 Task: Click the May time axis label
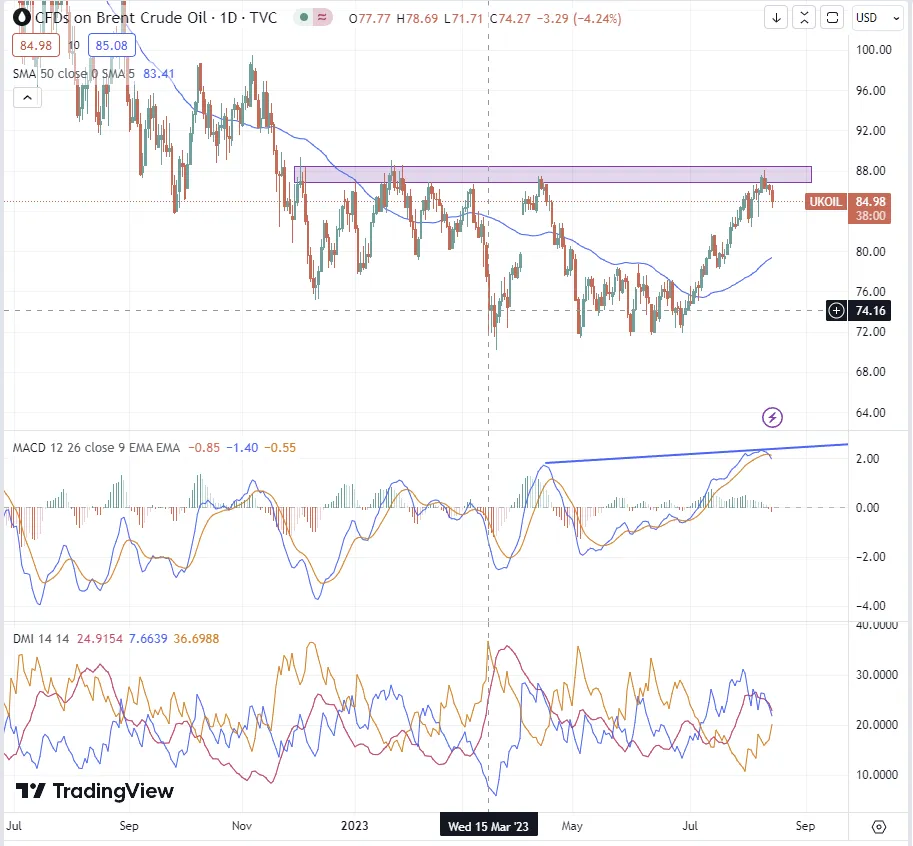pos(572,826)
